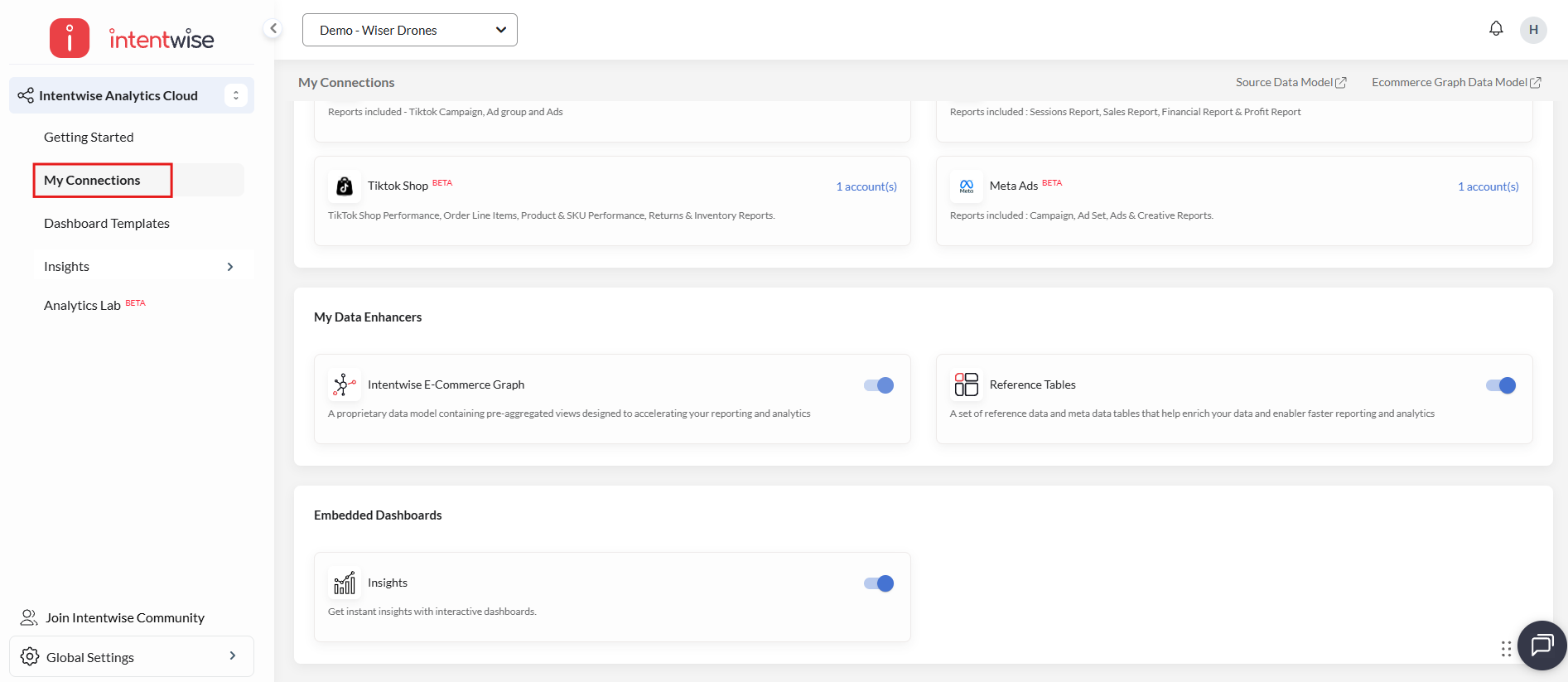Click the Meta Ads logo icon
1568x682 pixels.
point(966,186)
